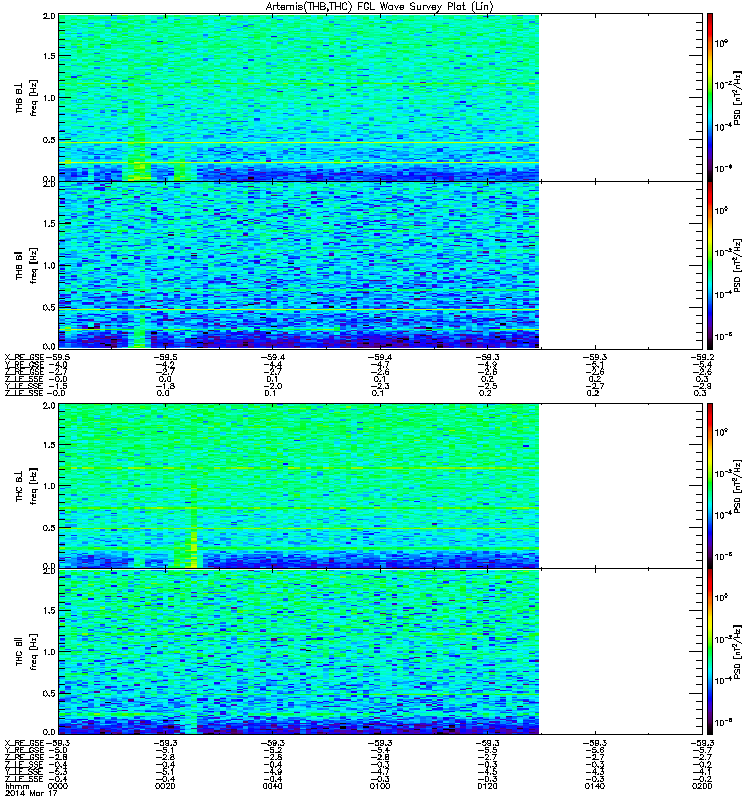Click the 10⁻⁶ tick on THB B∥ color bar
Viewport: 750px width, 800px height.
click(x=722, y=336)
